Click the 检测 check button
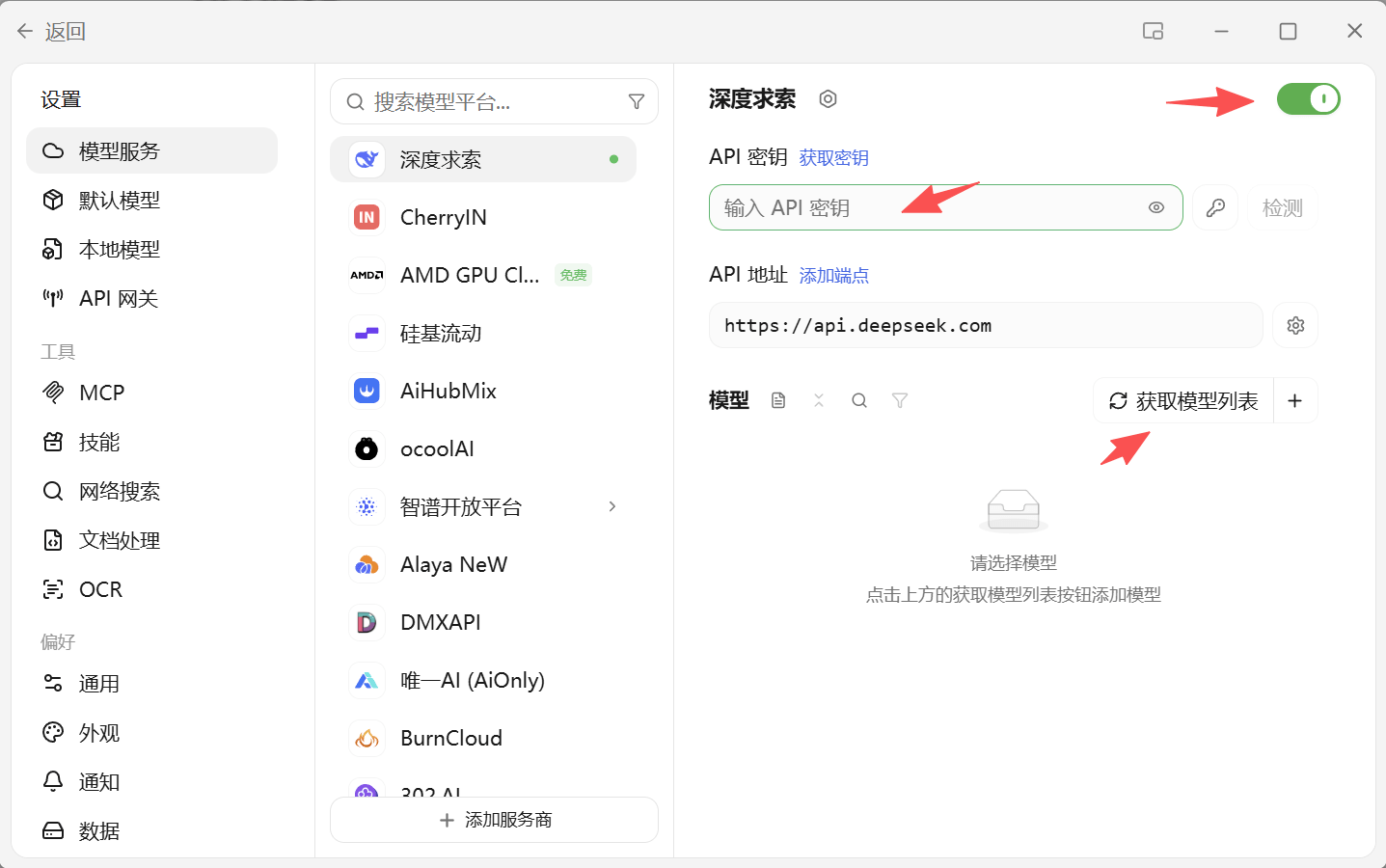 coord(1283,207)
